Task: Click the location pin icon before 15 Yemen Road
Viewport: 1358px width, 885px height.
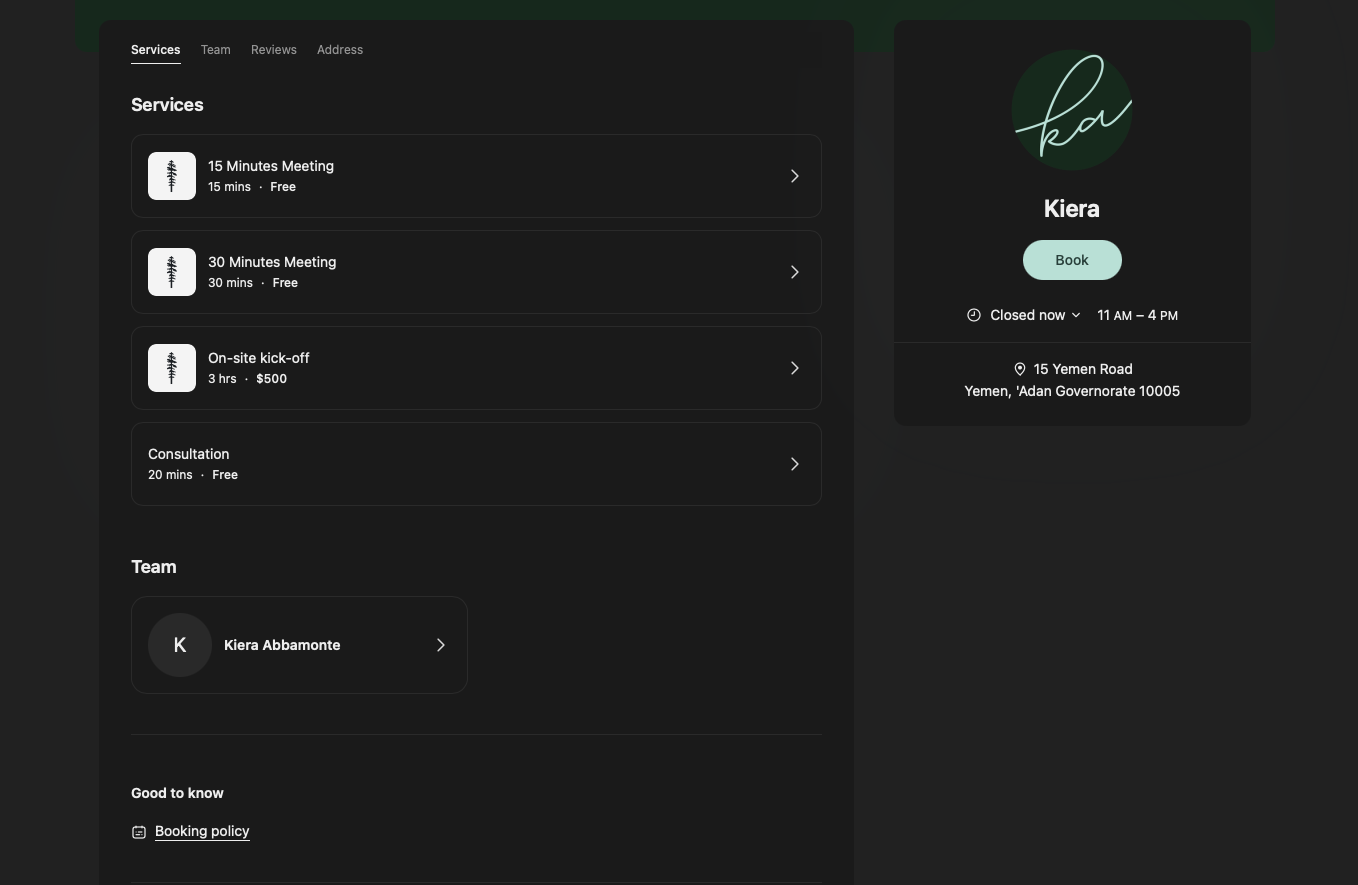Action: pos(1020,369)
